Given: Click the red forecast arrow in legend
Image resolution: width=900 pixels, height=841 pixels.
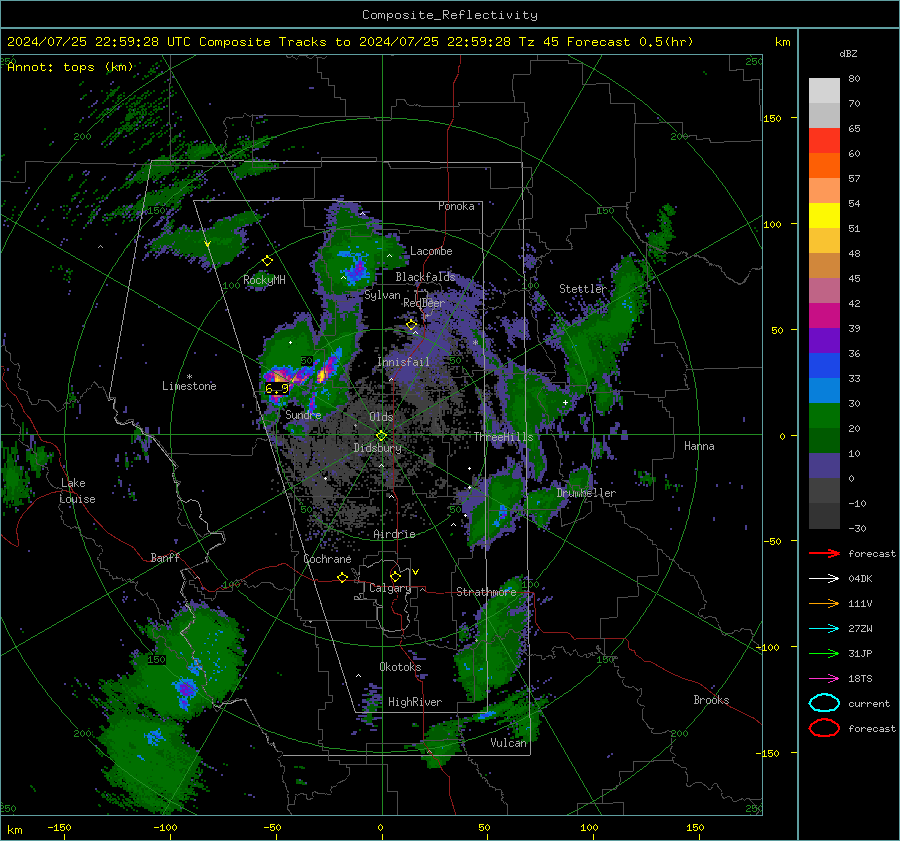Looking at the screenshot, I should (x=824, y=553).
